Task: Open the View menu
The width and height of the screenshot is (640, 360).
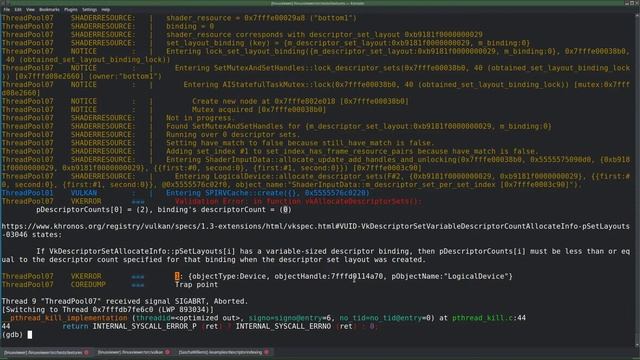Action: (x=30, y=9)
